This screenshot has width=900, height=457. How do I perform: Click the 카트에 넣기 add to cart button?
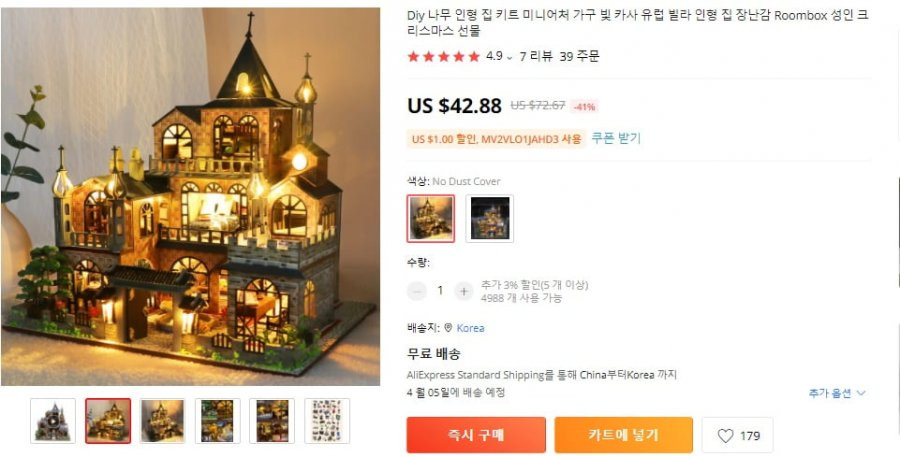pos(623,435)
